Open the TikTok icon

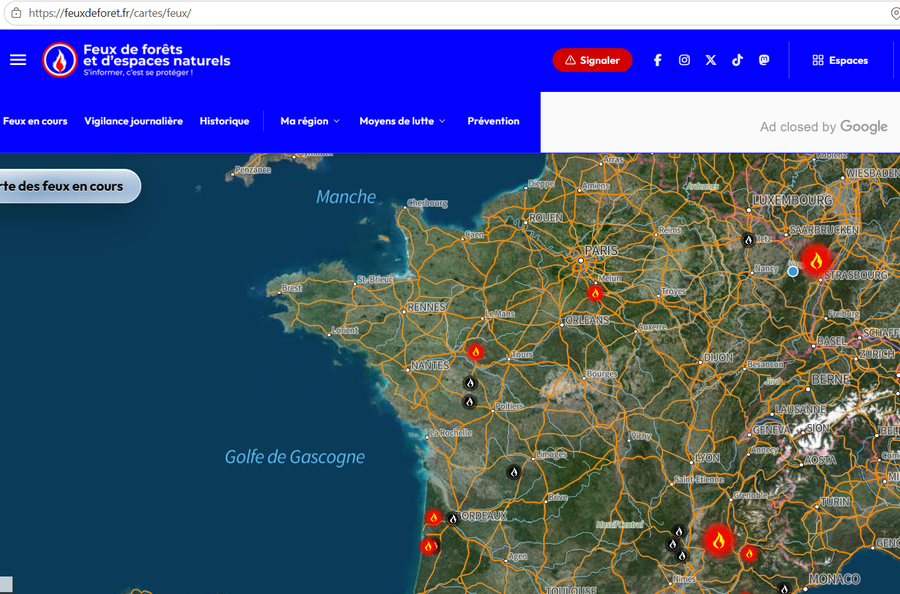click(738, 60)
